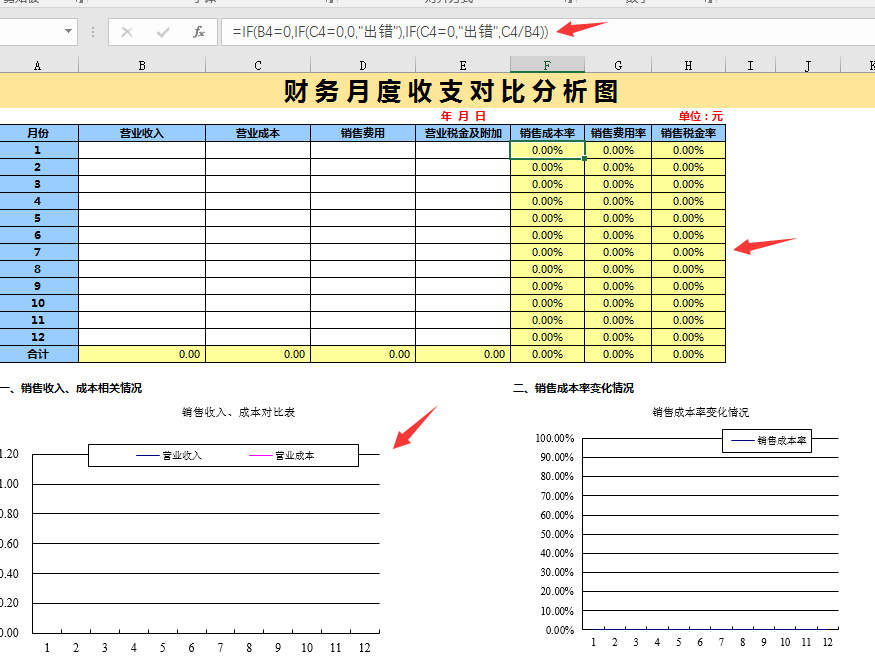Image resolution: width=875 pixels, height=659 pixels.
Task: Click 销售成本率 legend in right chart
Action: tap(768, 440)
